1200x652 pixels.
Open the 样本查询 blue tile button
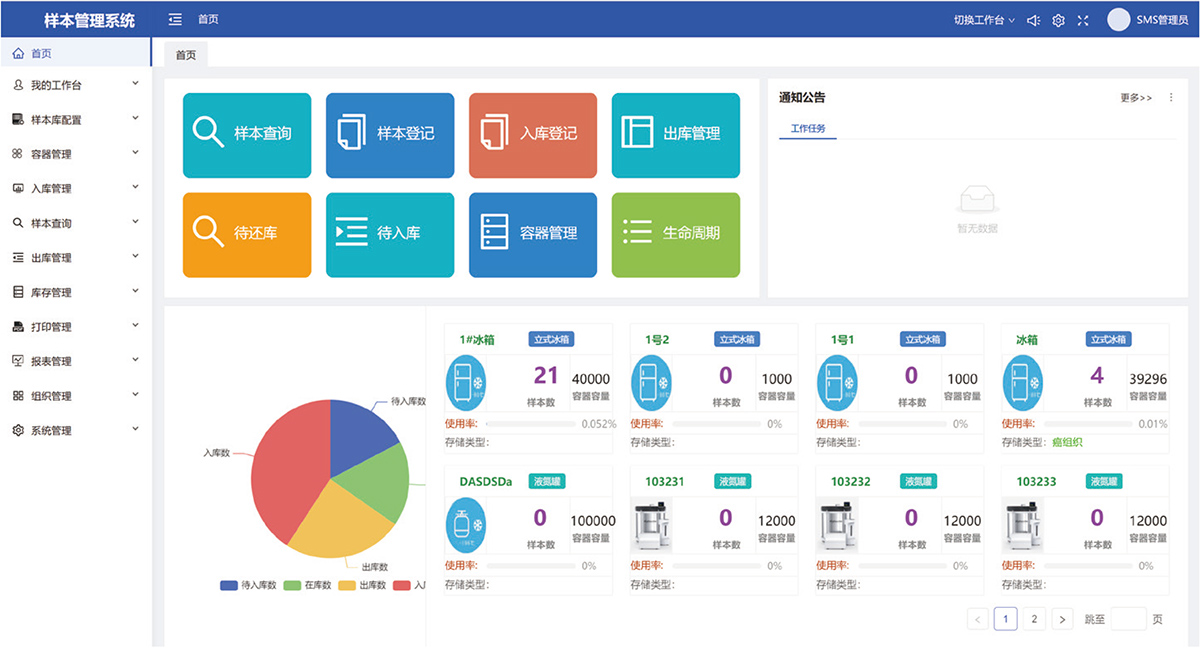coord(247,135)
